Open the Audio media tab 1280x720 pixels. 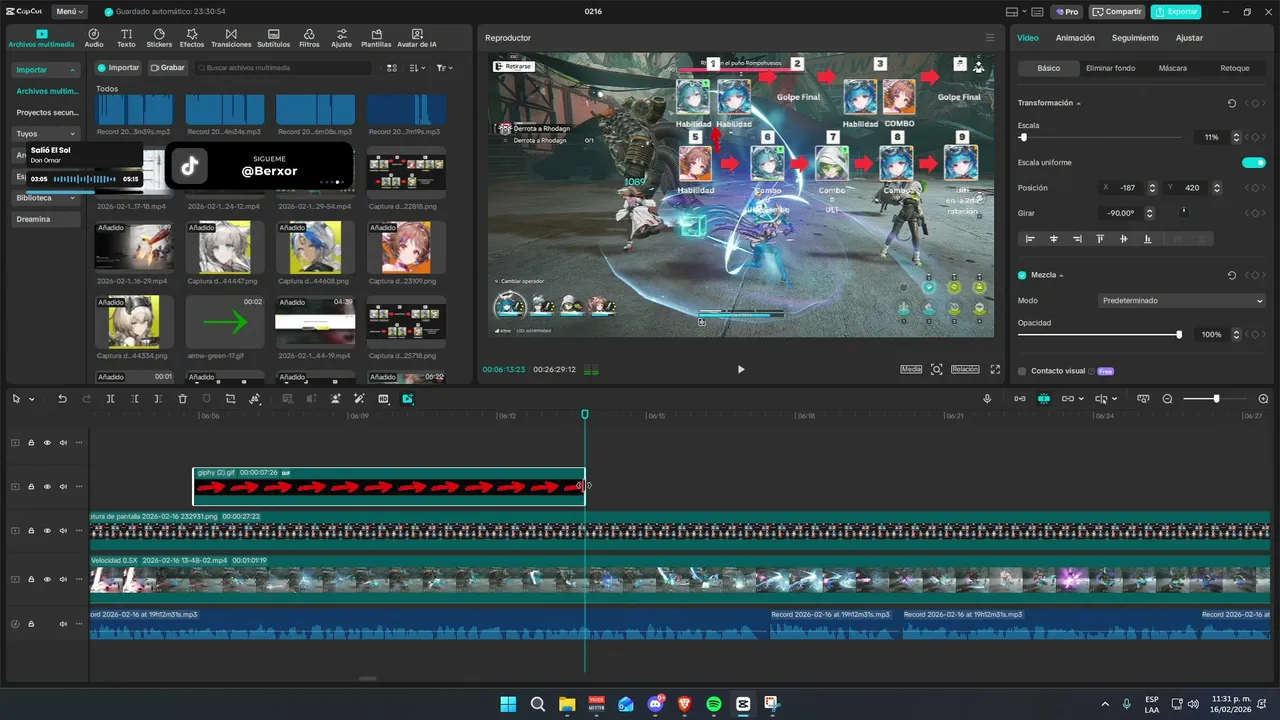click(94, 38)
